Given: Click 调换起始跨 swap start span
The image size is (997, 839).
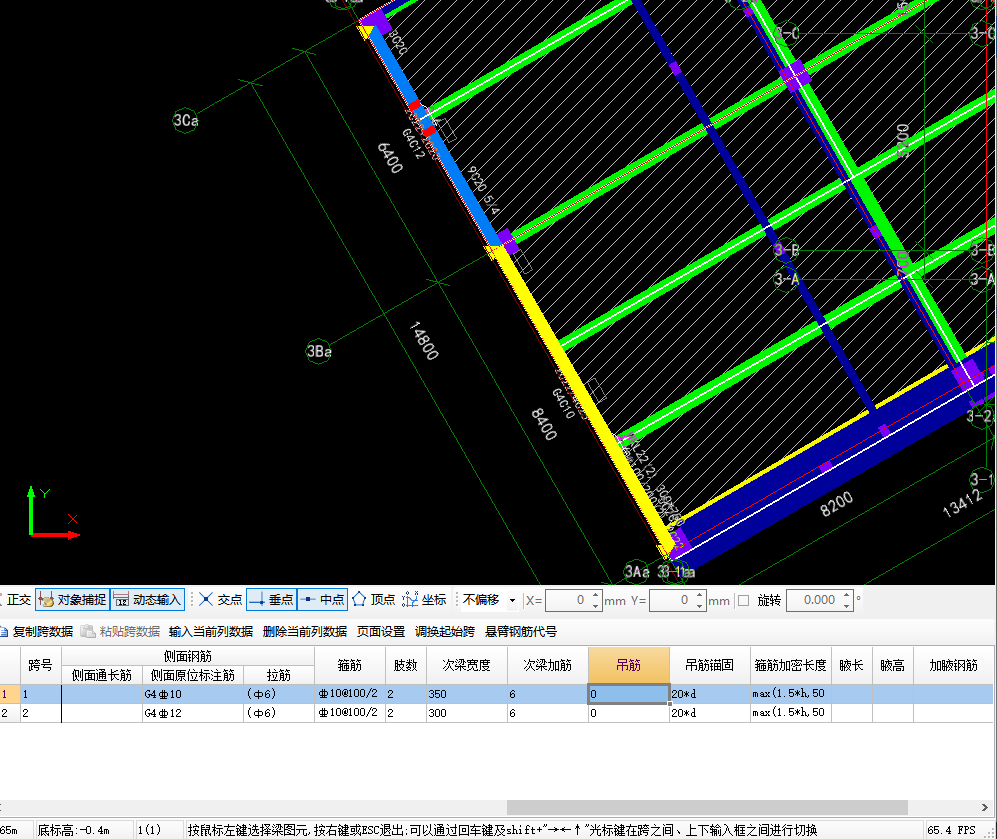Looking at the screenshot, I should pyautogui.click(x=444, y=631).
